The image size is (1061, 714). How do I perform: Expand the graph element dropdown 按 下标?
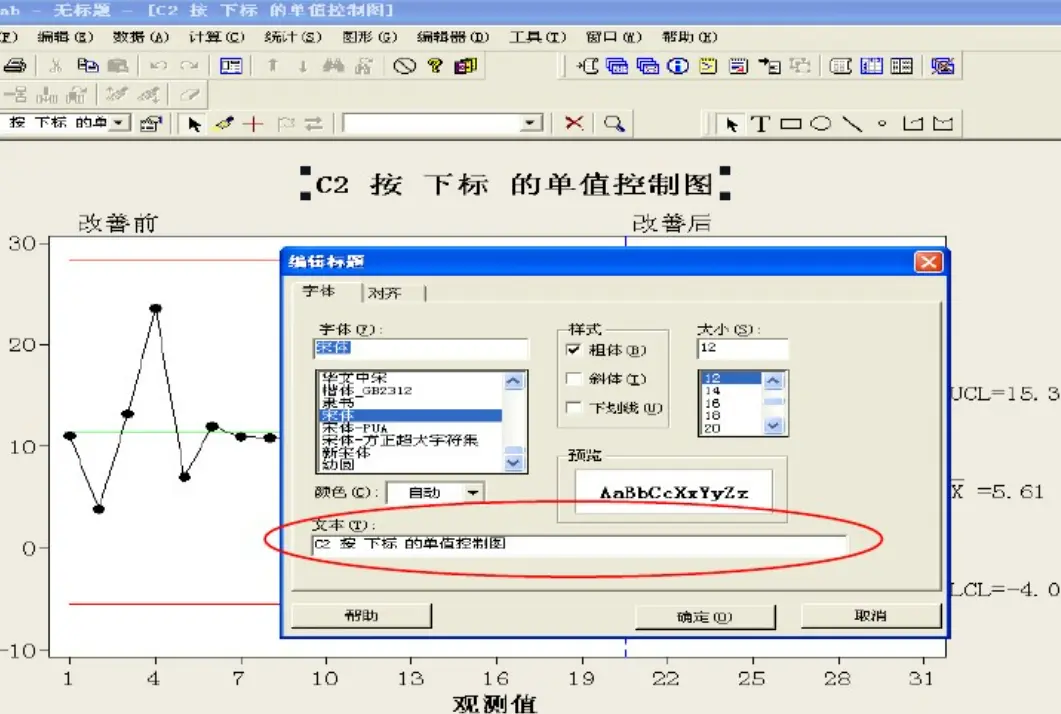(x=120, y=123)
